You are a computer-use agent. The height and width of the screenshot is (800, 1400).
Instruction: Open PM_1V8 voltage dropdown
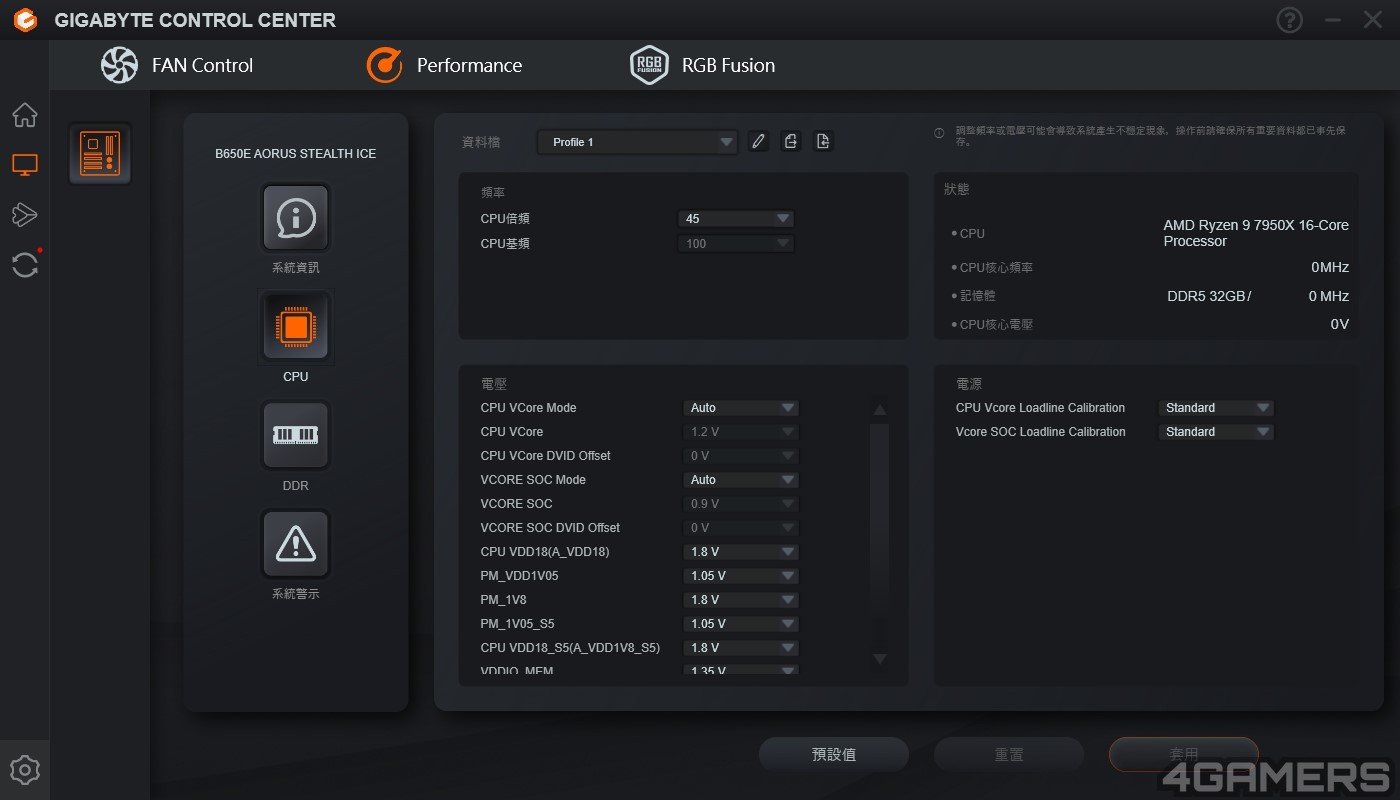pyautogui.click(x=741, y=600)
